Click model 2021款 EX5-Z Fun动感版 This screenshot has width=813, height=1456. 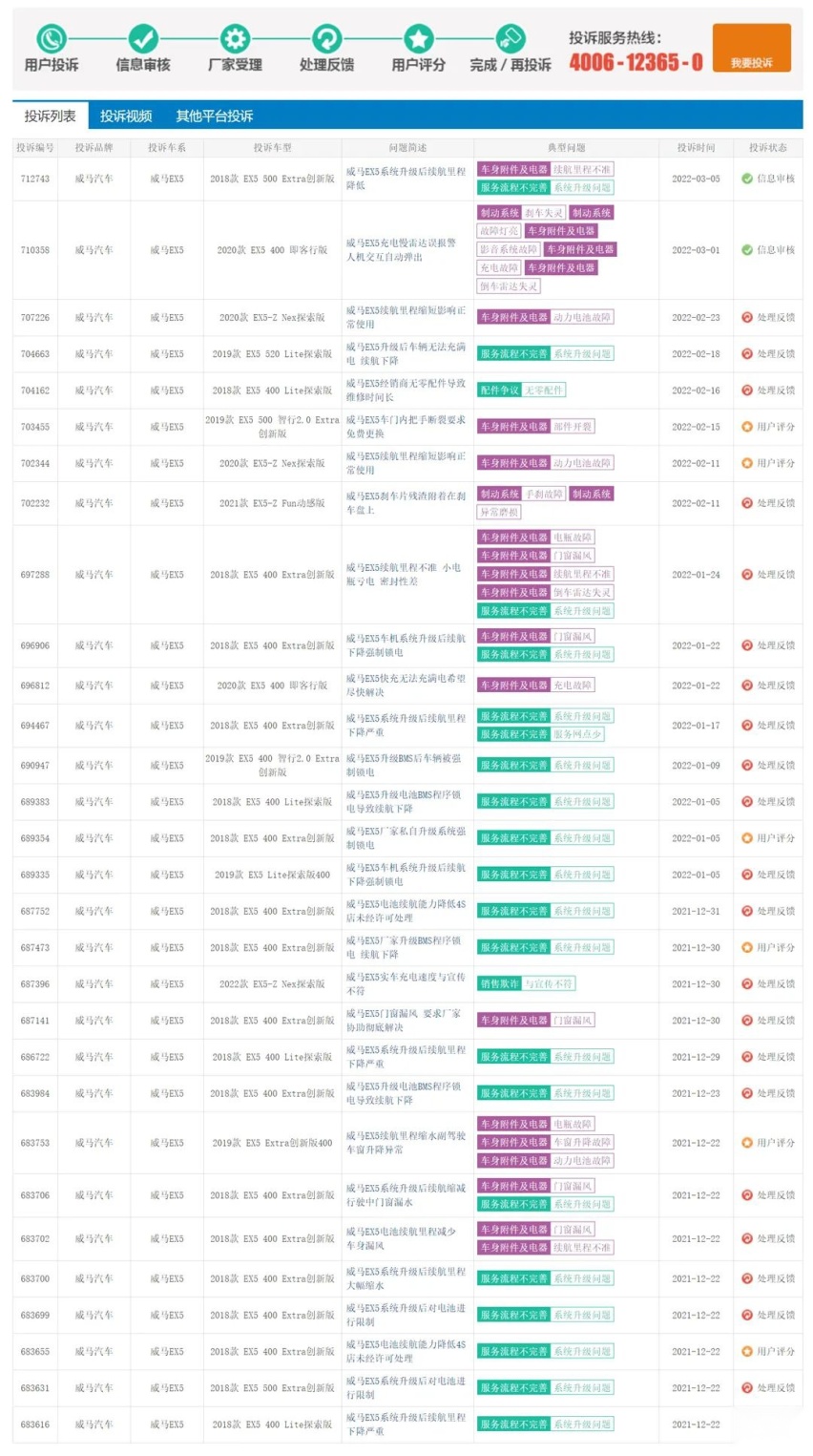[273, 503]
